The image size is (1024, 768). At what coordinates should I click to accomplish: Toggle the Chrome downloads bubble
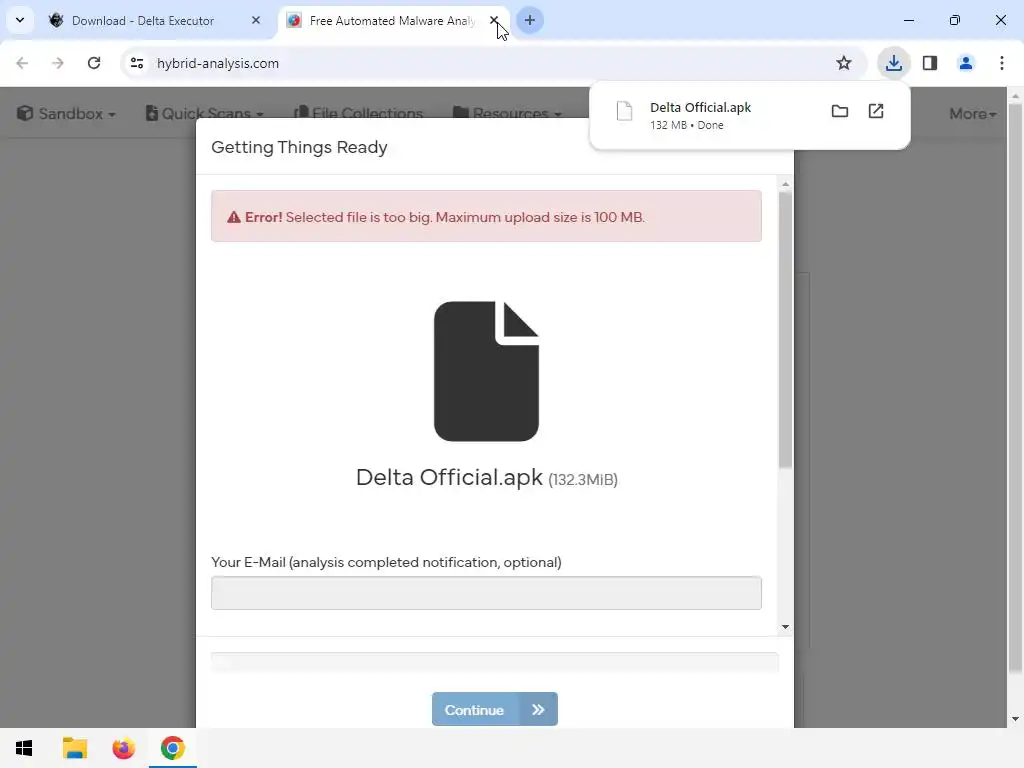tap(893, 63)
